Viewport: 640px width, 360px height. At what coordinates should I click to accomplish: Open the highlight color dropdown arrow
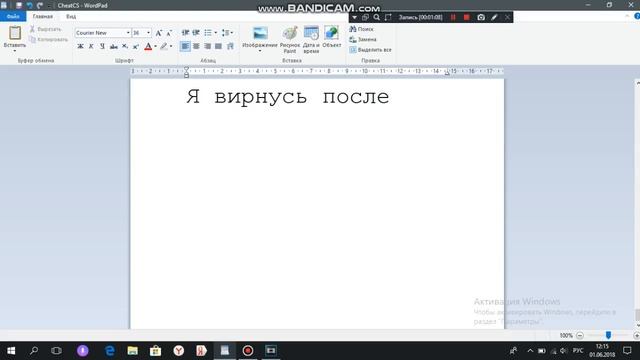171,46
